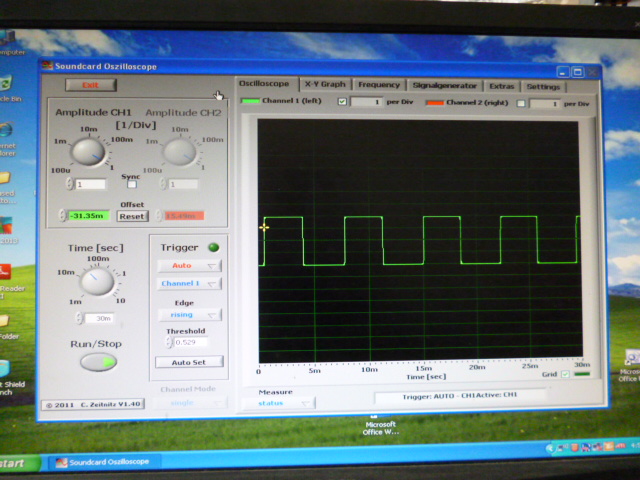
Task: Toggle the Channel 1 (left) checkbox
Action: [343, 102]
